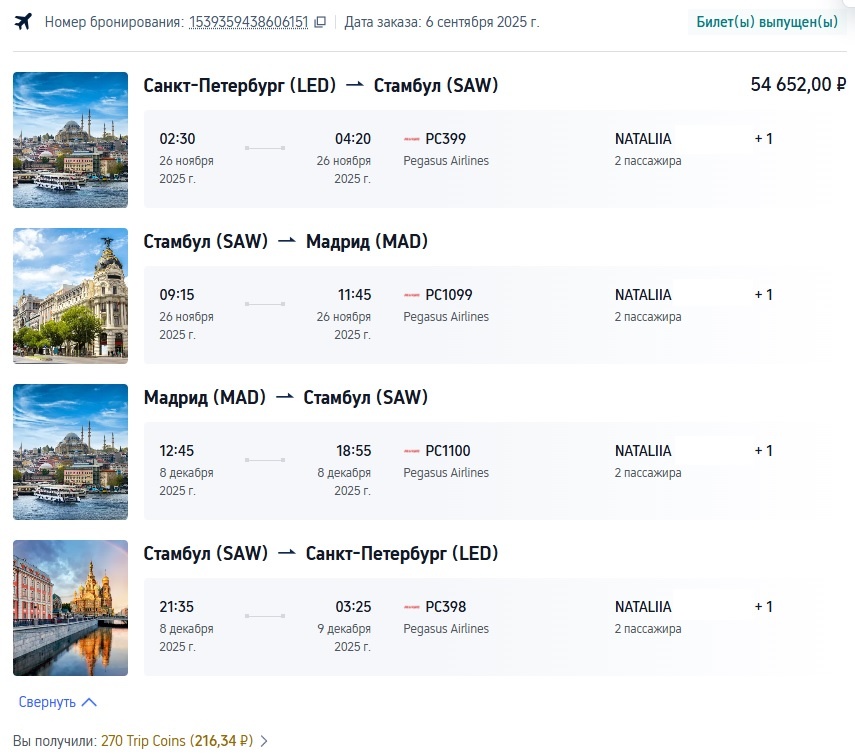Show extra passenger +1 on PC398 row
855x754 pixels.
point(763,607)
